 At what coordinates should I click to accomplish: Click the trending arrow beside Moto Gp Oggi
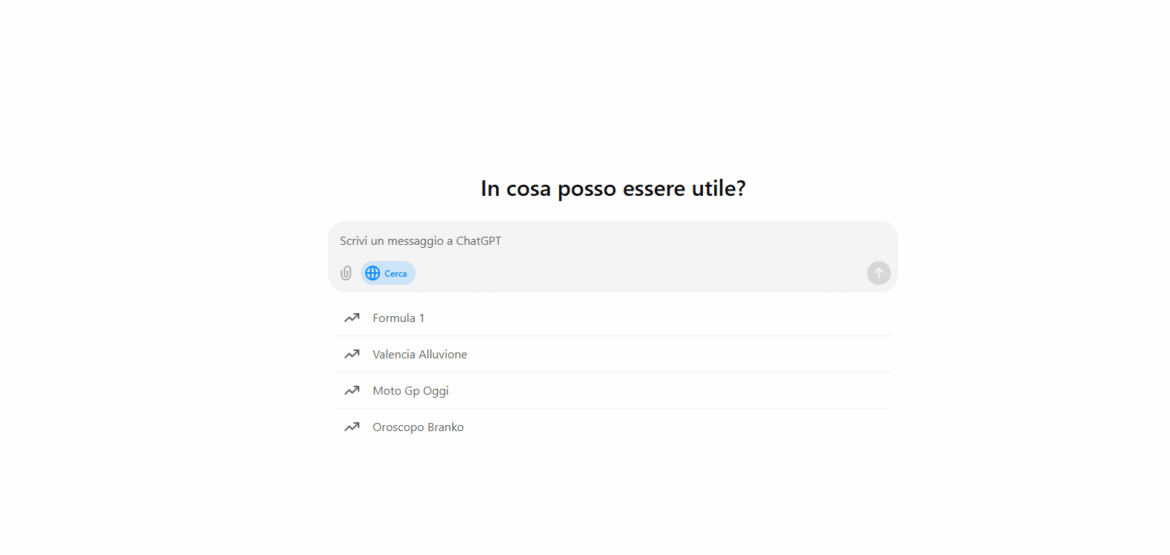coord(352,391)
